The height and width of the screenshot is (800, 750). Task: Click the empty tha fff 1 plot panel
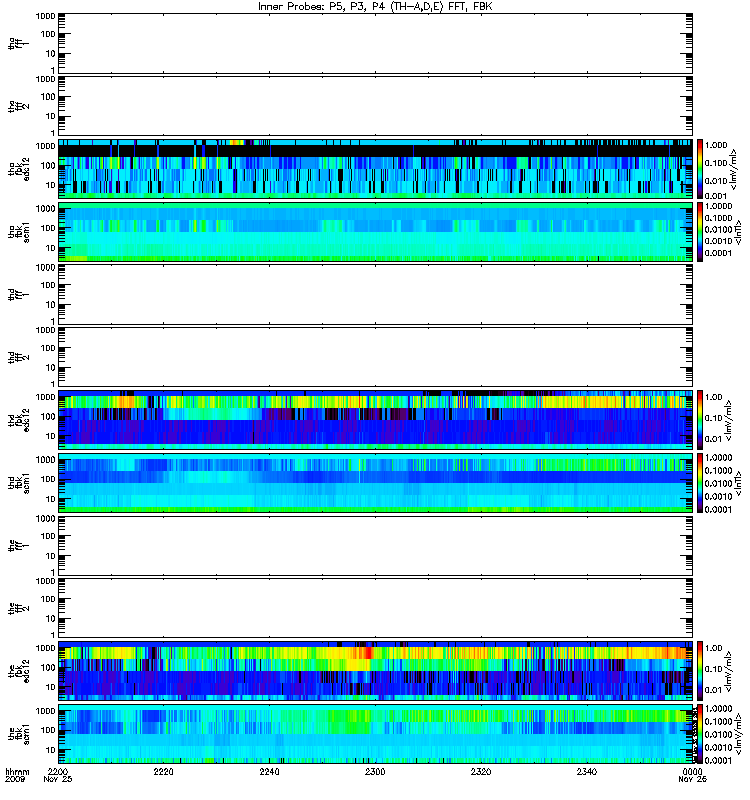coord(376,43)
